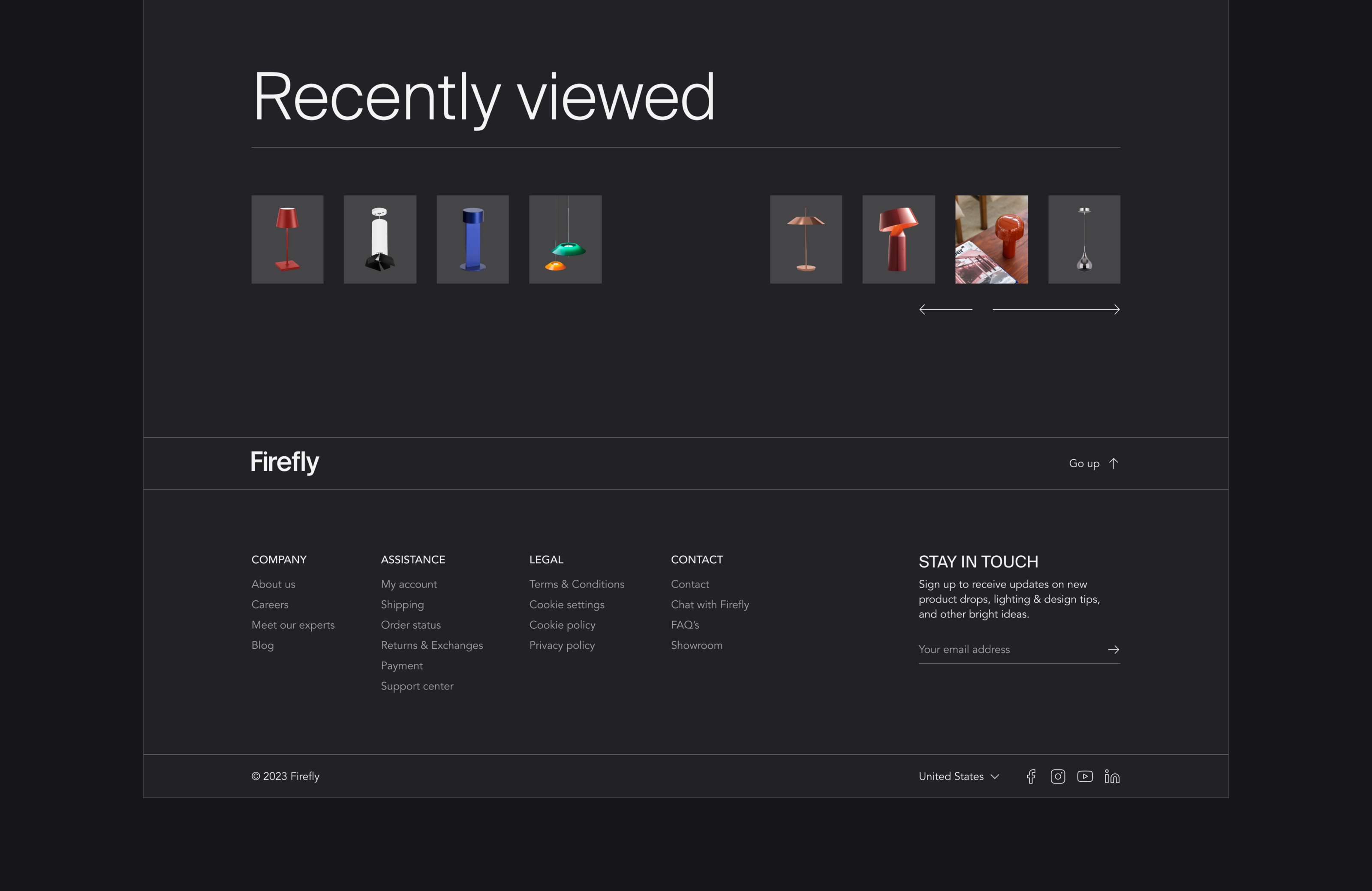The width and height of the screenshot is (1372, 891).
Task: Open the YouTube social icon
Action: click(1084, 777)
